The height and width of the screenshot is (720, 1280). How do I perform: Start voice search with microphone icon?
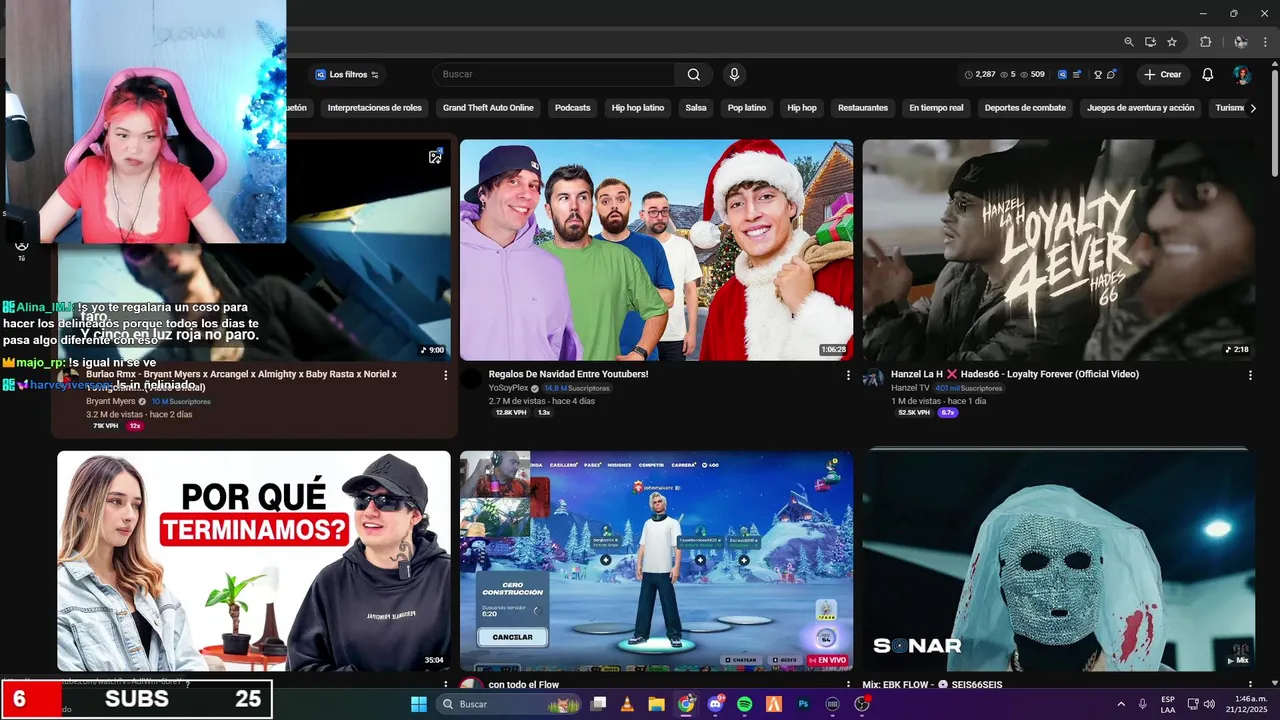coord(734,74)
